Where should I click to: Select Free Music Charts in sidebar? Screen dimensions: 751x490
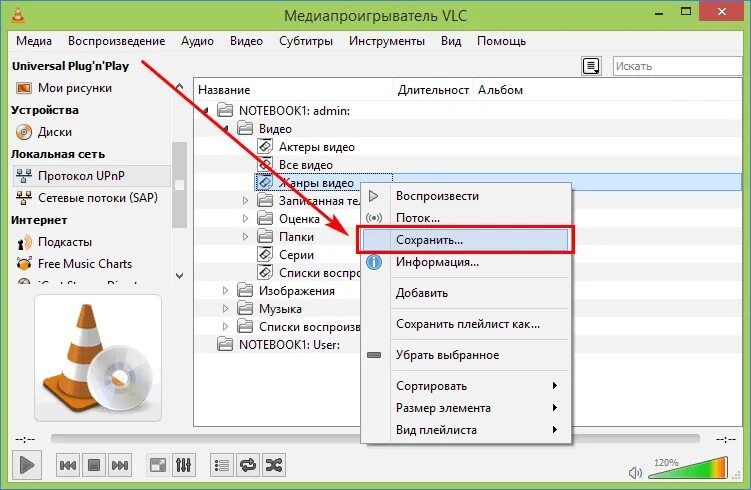(85, 264)
